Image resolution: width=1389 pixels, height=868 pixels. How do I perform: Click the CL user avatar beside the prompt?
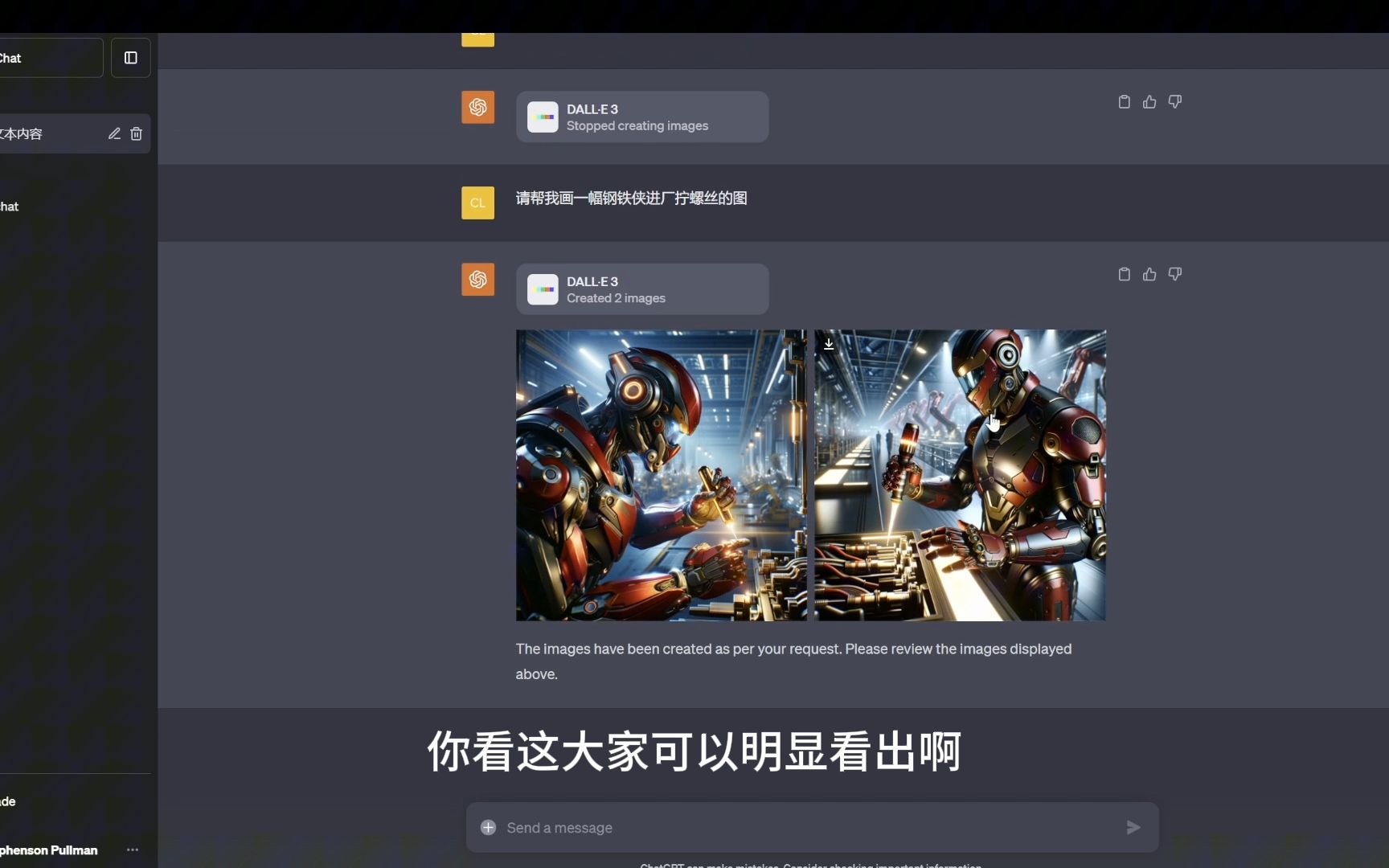[477, 203]
